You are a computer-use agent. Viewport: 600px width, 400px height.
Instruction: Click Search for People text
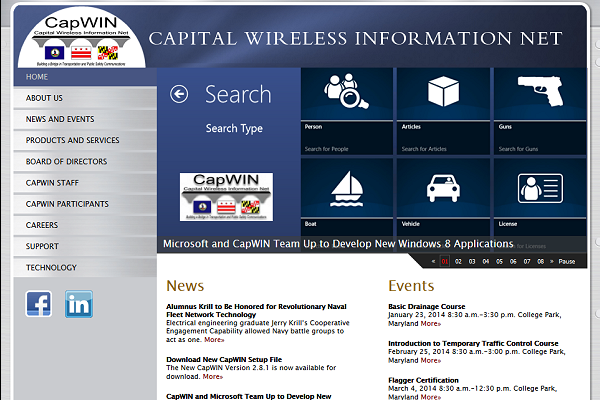click(326, 149)
